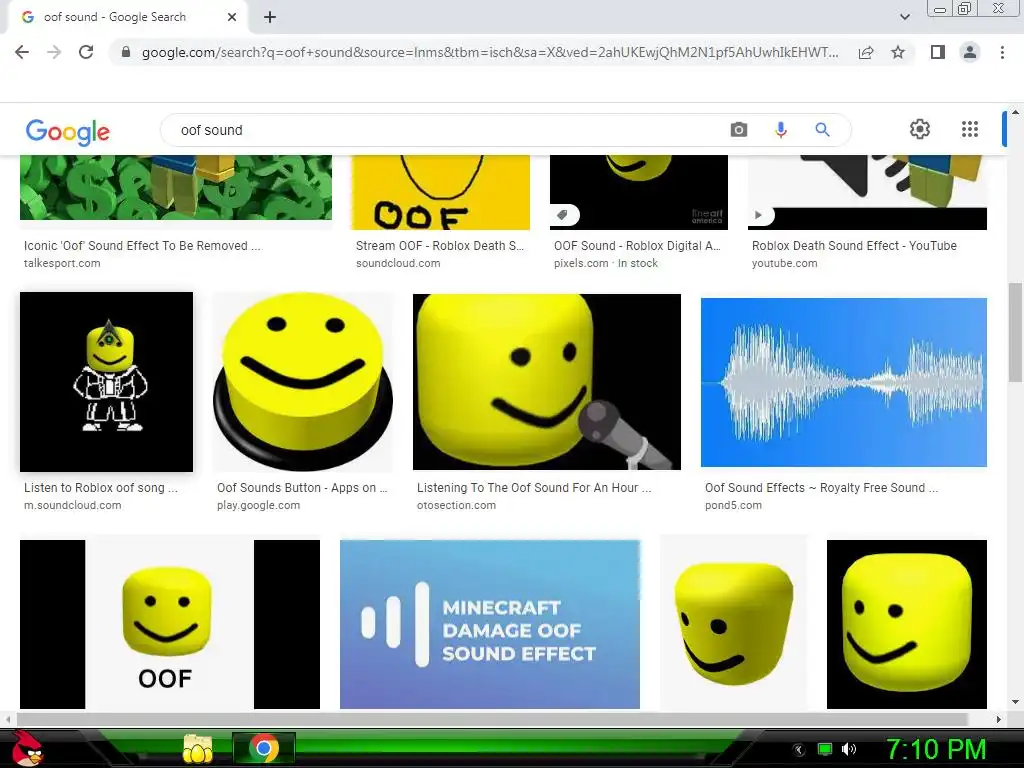
Task: Switch to Chrome via taskbar icon
Action: [264, 748]
